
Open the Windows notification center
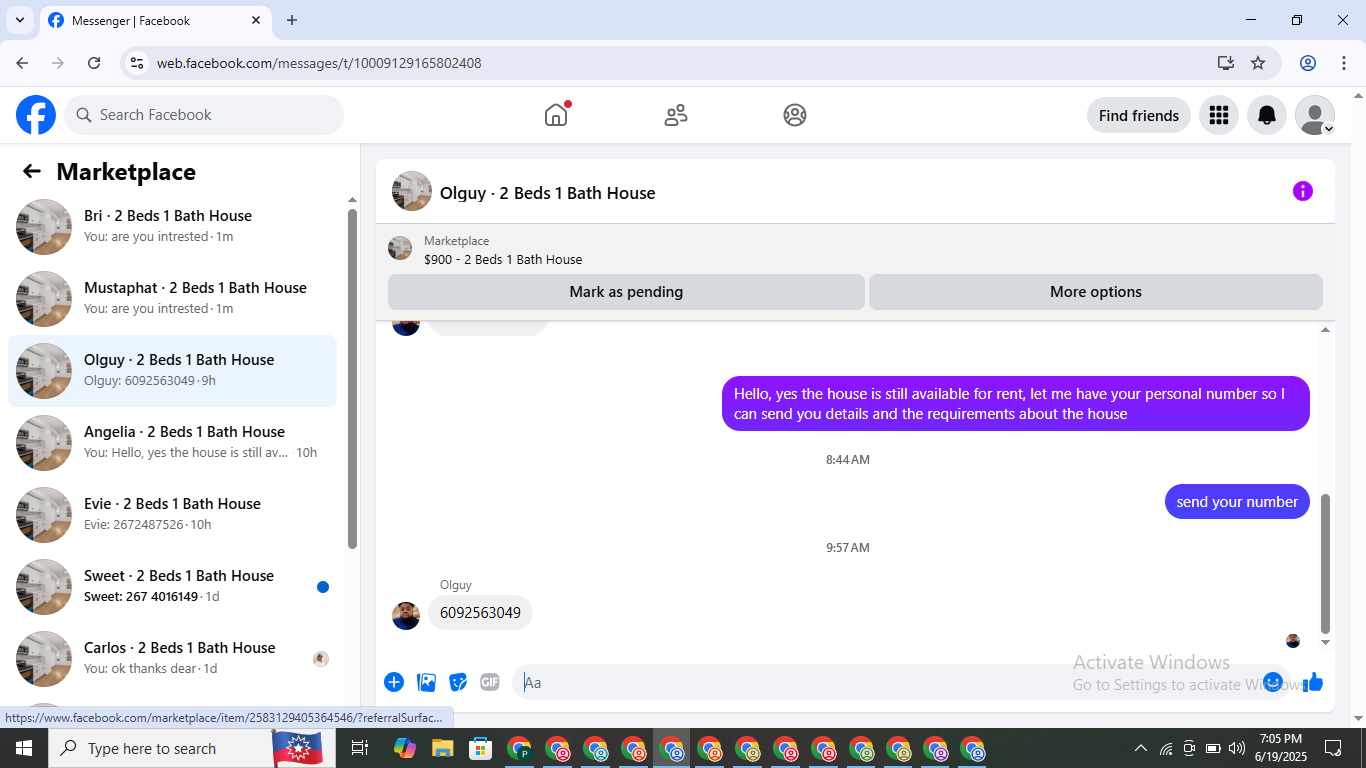coord(1333,748)
